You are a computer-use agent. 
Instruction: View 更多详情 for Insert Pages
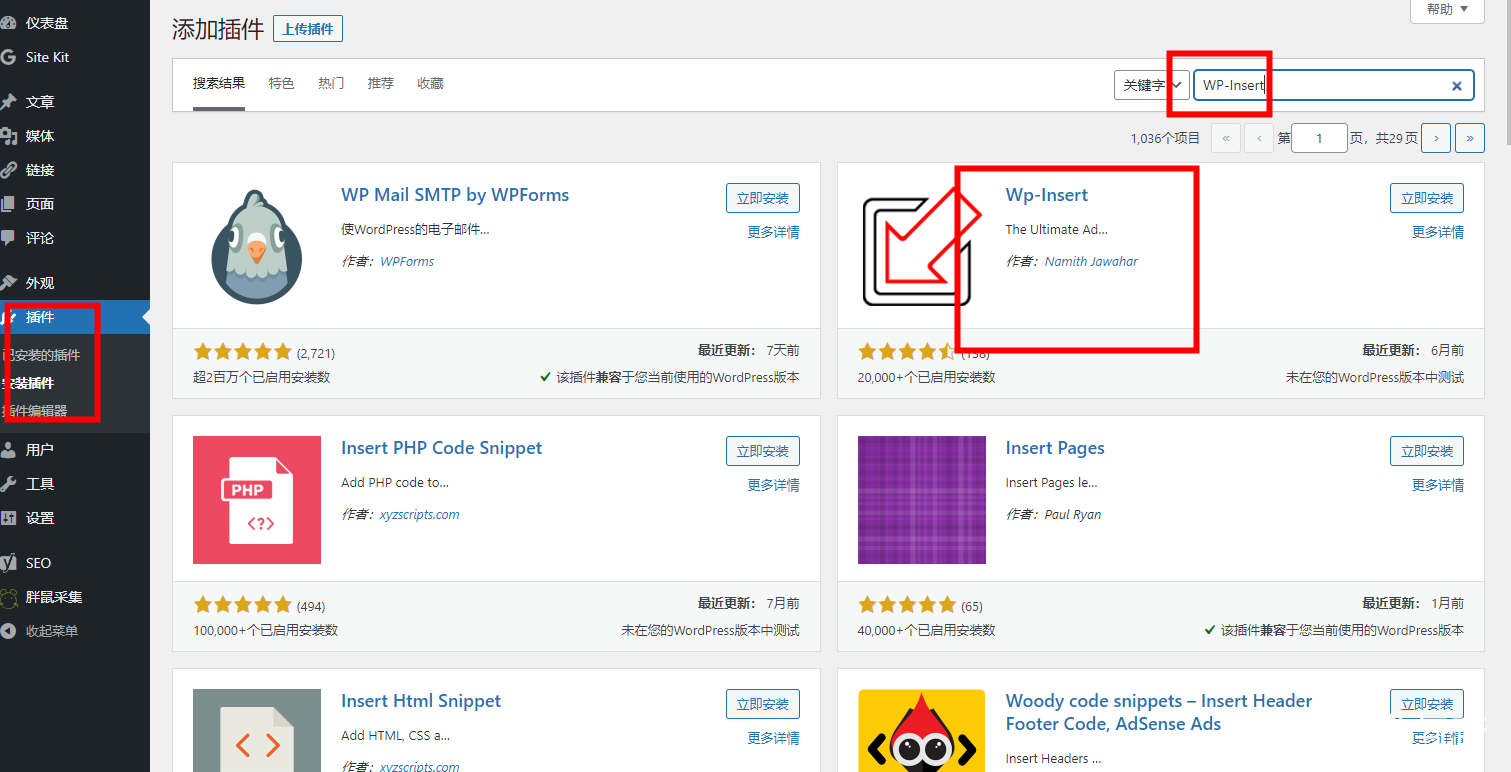tap(1438, 485)
